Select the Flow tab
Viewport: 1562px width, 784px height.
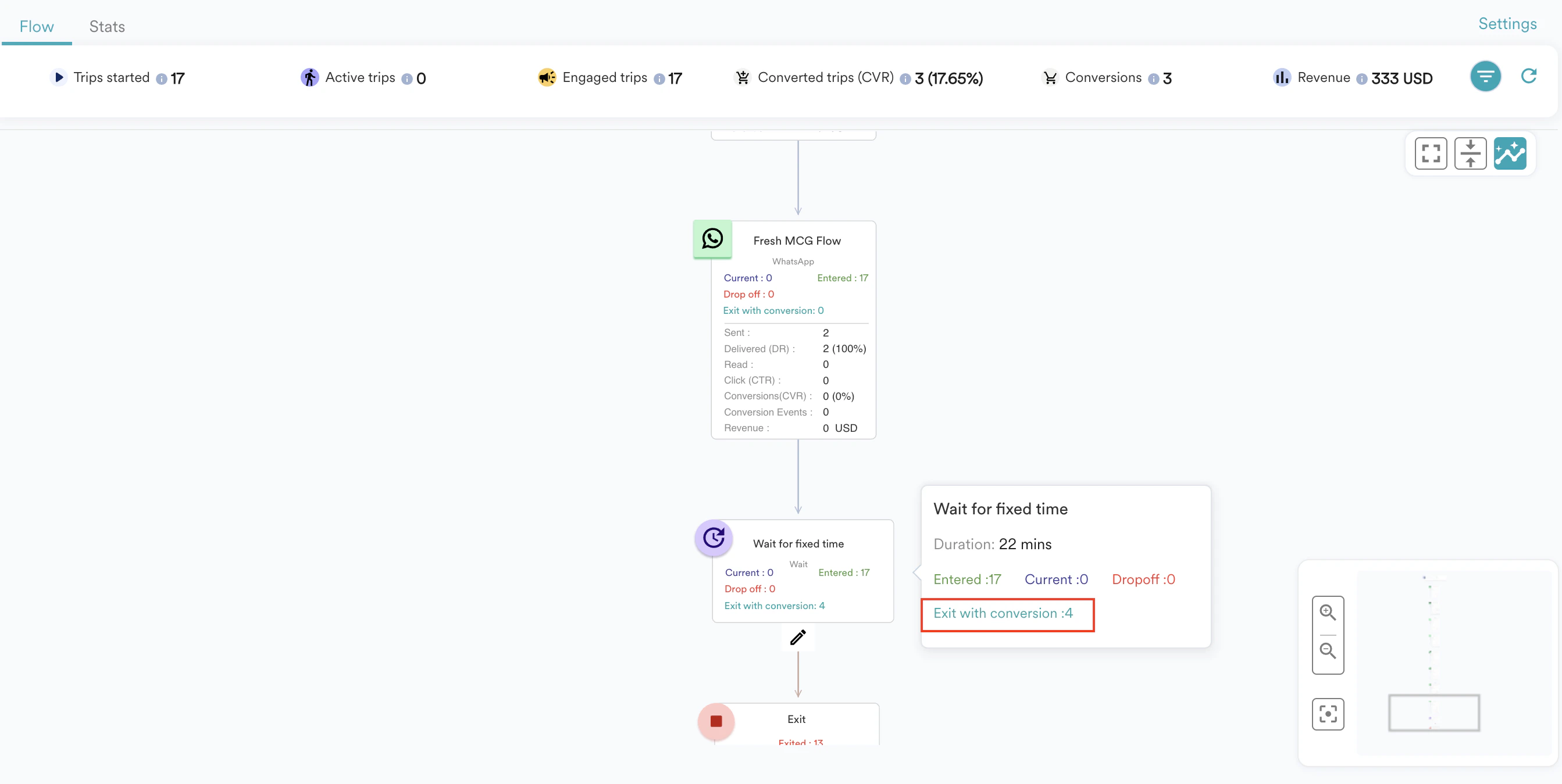(x=37, y=27)
